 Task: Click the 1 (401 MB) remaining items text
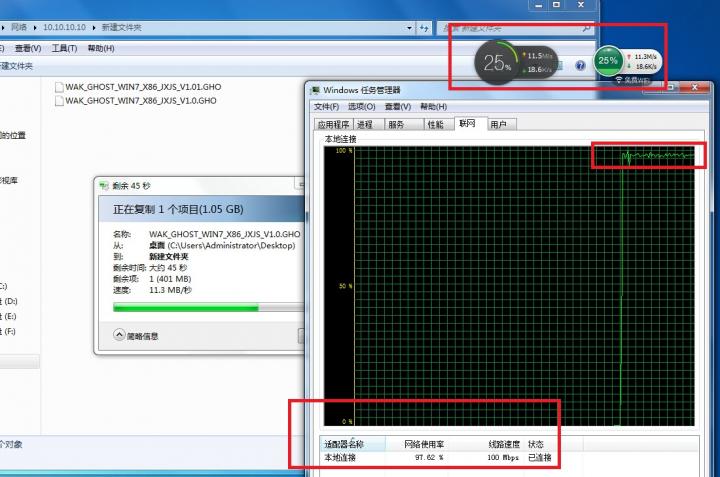point(170,279)
